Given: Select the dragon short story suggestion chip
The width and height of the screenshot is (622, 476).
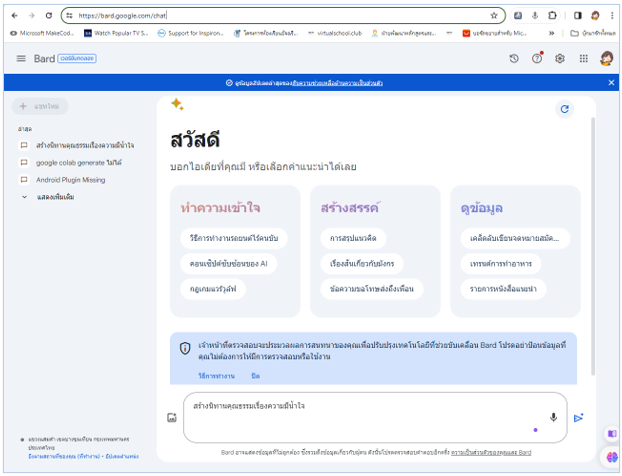Looking at the screenshot, I should (x=362, y=264).
